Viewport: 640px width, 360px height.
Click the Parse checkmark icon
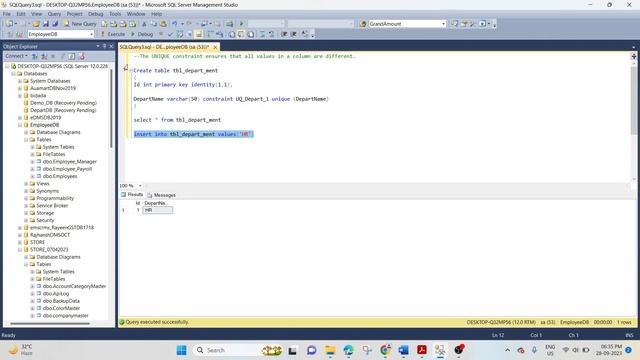[x=170, y=34]
